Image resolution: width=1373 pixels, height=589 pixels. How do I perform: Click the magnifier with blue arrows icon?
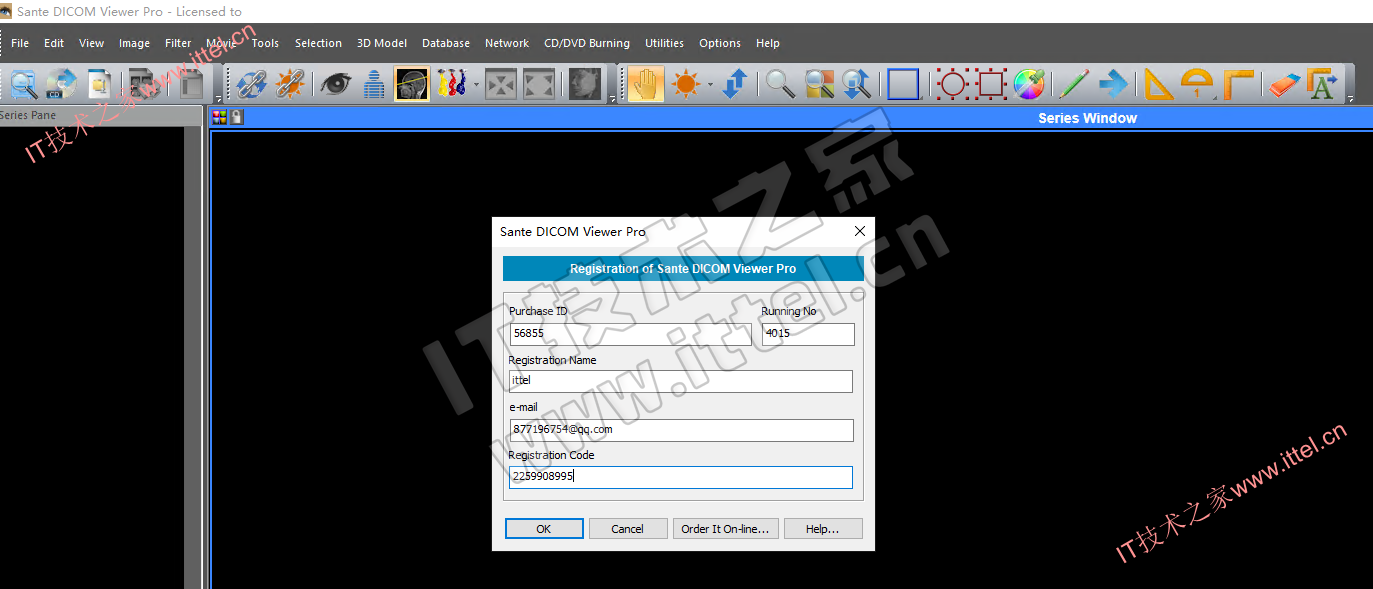click(857, 84)
